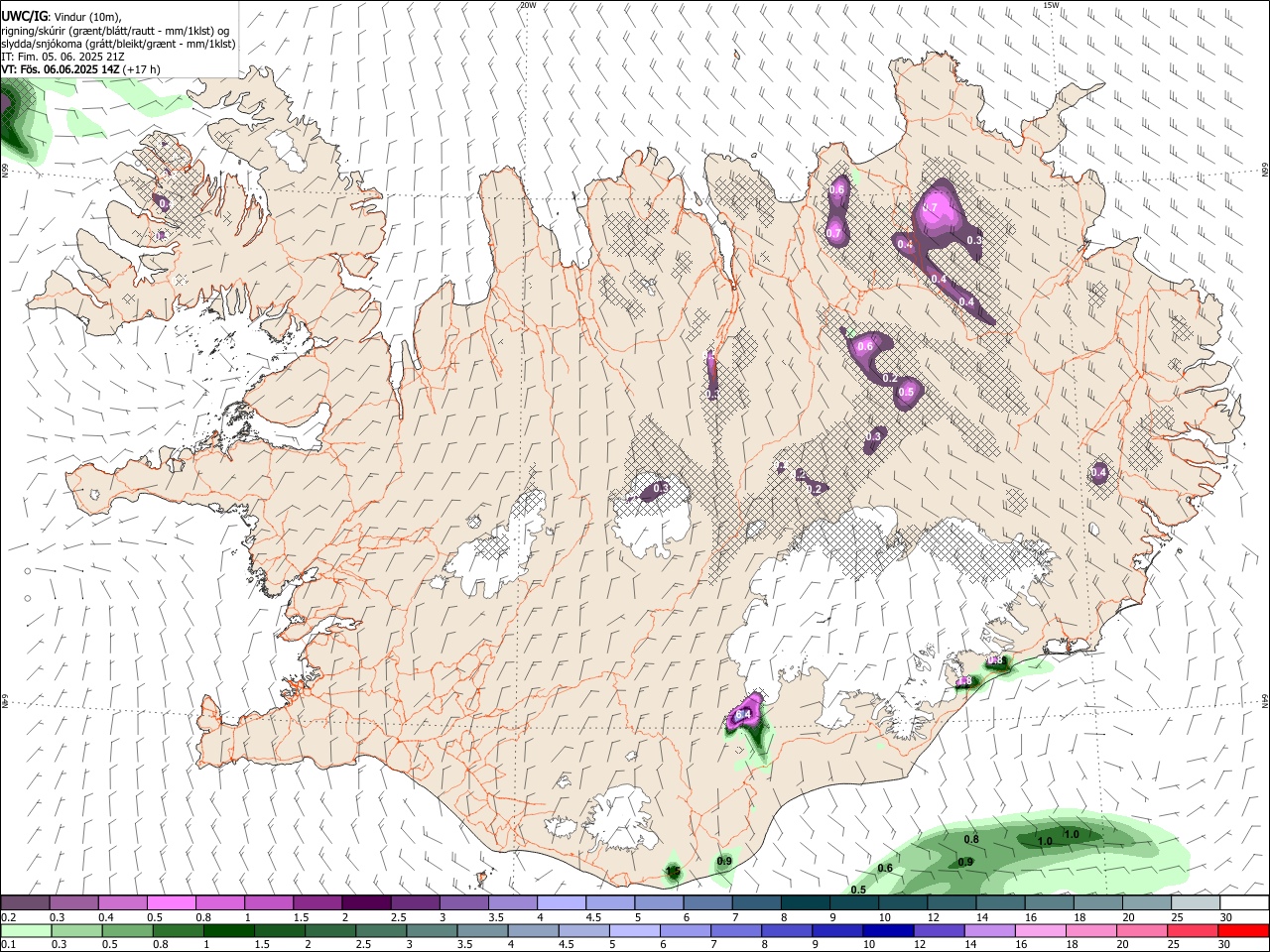Click the 0.5 value in the offshore green area

tap(858, 890)
